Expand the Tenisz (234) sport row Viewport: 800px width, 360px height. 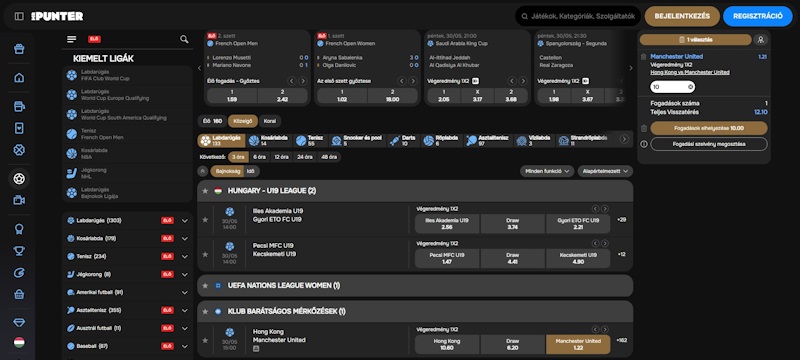tap(128, 256)
